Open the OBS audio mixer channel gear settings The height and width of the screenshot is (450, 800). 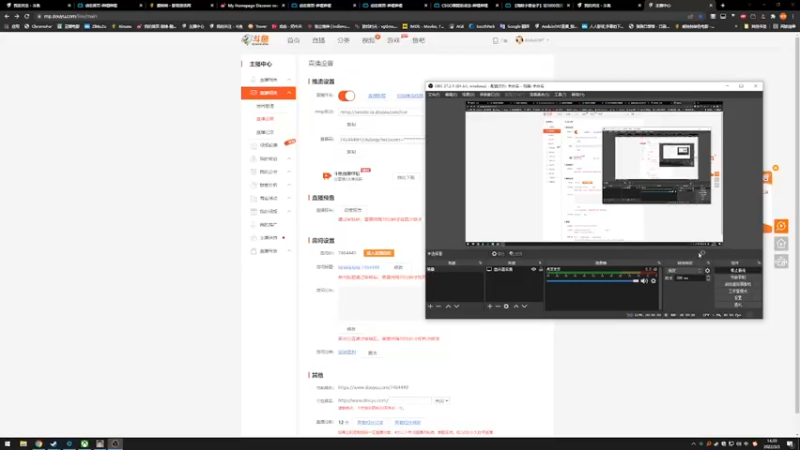point(653,281)
